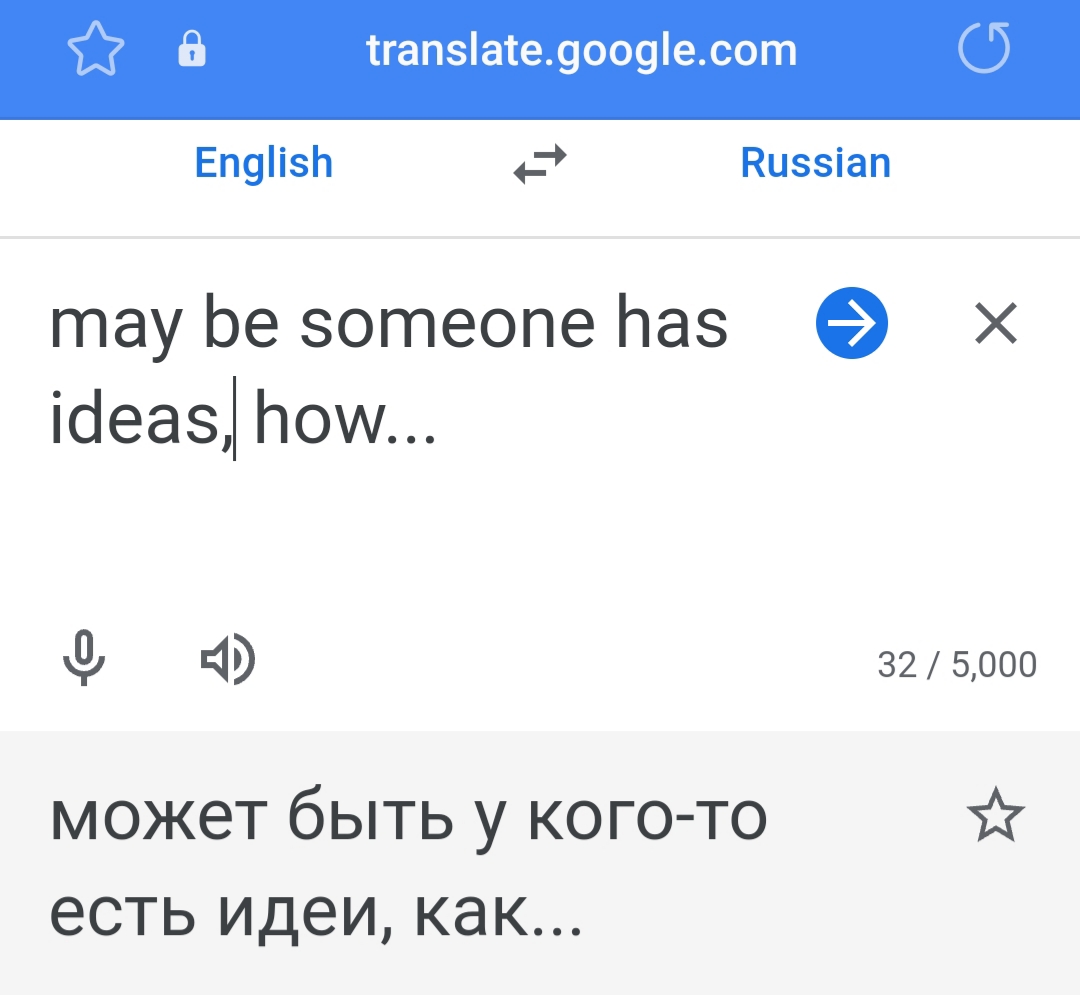
Task: Place the cursor on "how..." in the source text
Action: [346, 419]
